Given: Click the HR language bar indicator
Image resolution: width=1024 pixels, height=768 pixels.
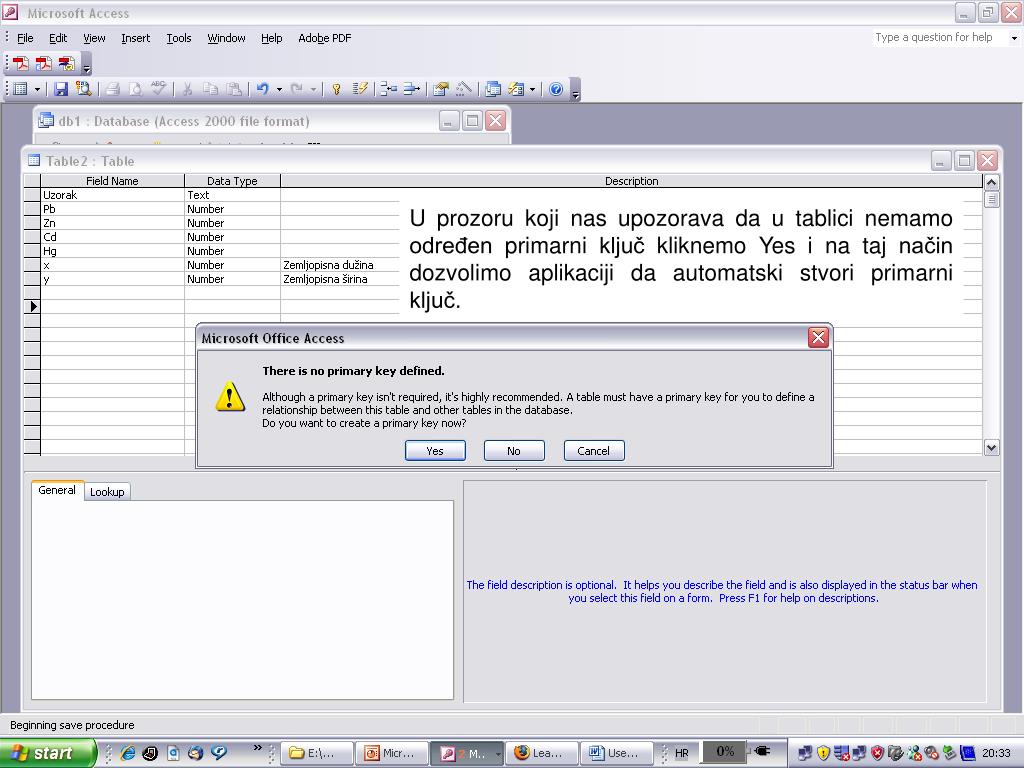Looking at the screenshot, I should click(682, 753).
